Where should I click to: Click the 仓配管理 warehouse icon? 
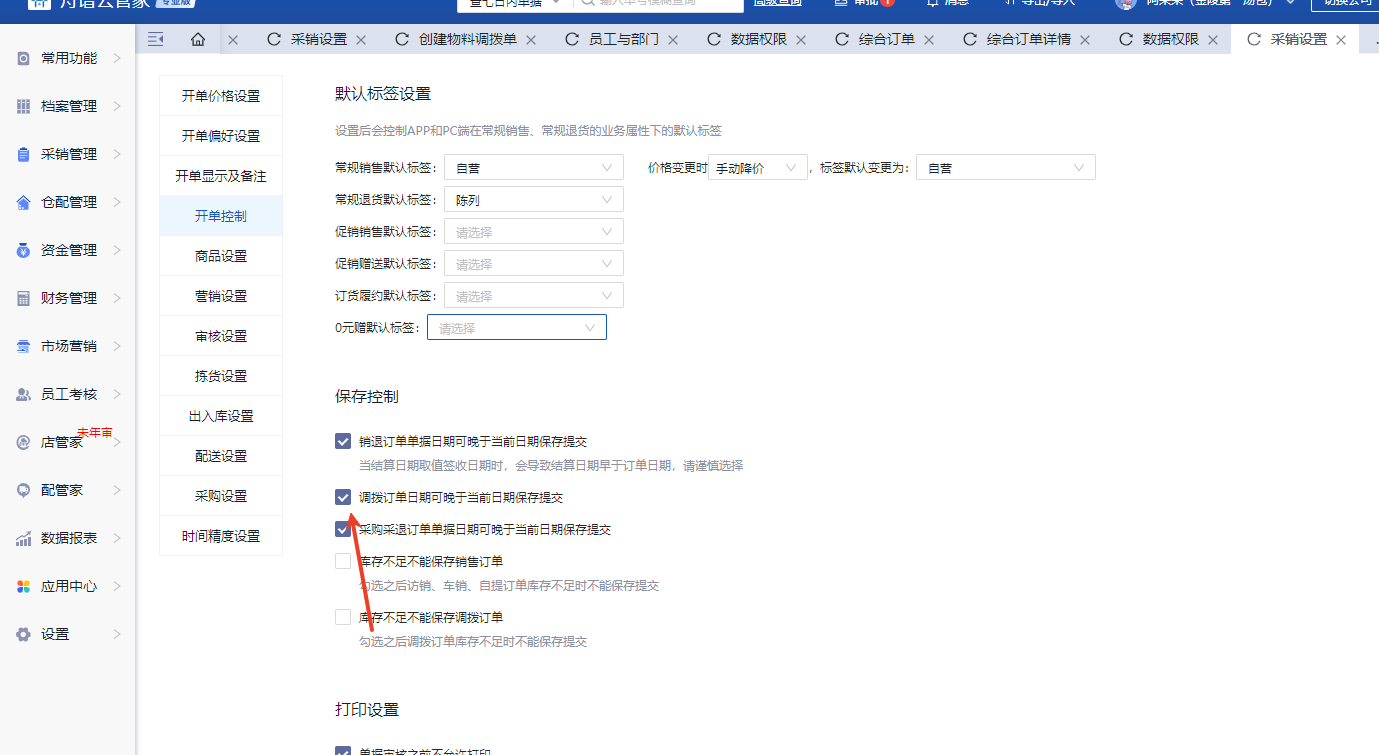pos(24,202)
